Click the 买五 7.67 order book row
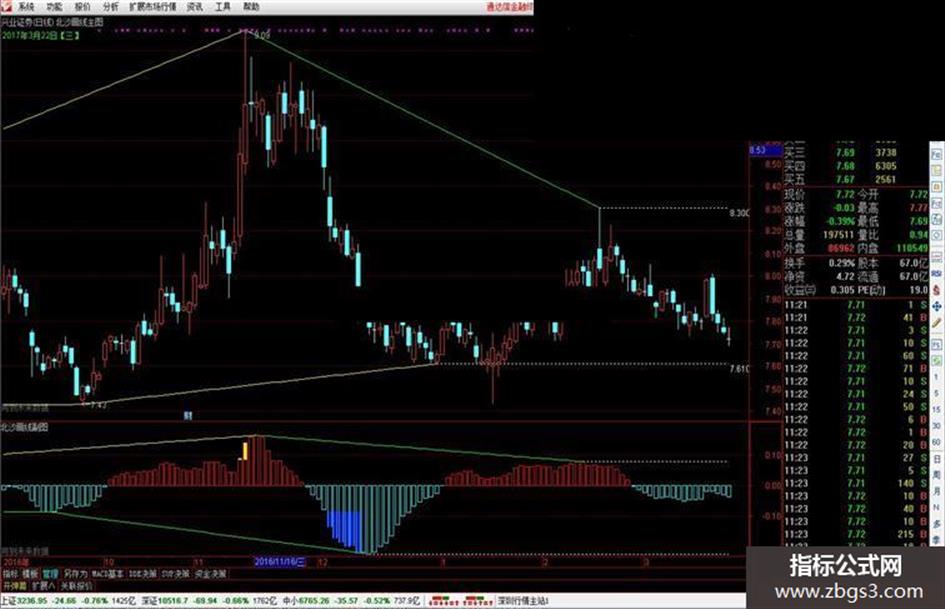The width and height of the screenshot is (945, 609). tap(840, 180)
